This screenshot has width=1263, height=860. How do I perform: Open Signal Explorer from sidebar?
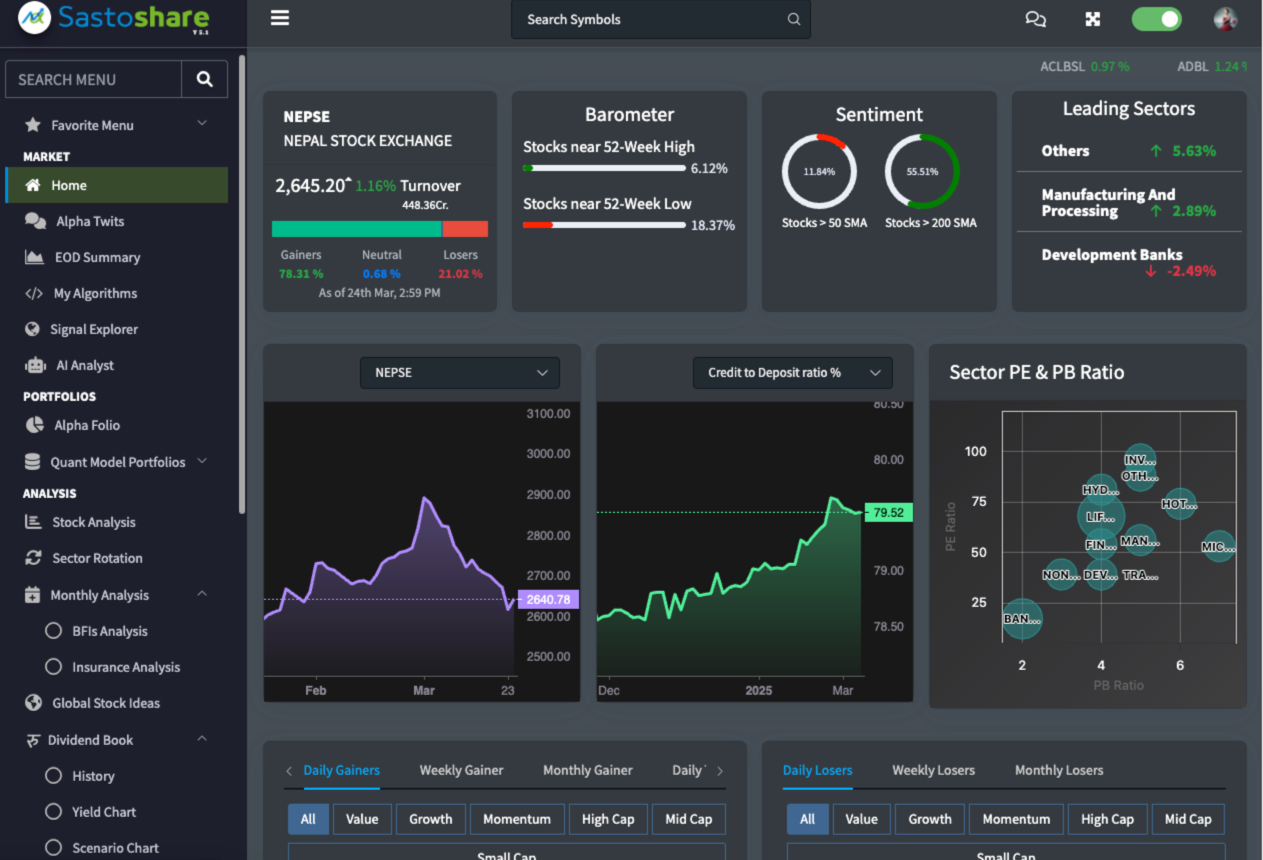point(94,329)
